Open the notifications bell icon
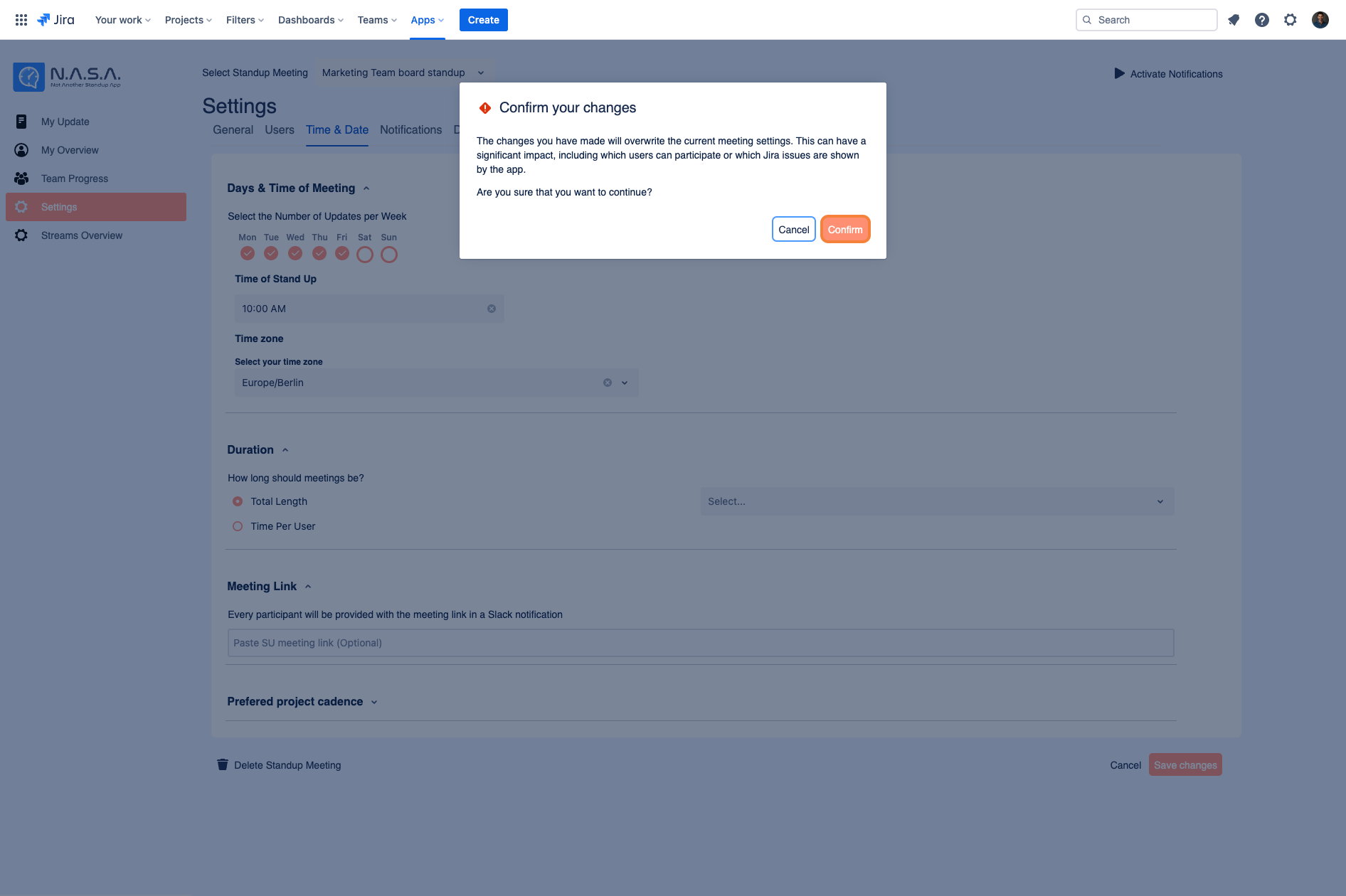 [x=1234, y=20]
